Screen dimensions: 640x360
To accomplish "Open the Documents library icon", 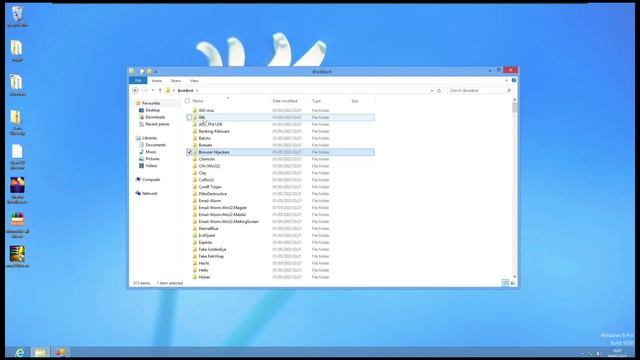I will [x=141, y=145].
